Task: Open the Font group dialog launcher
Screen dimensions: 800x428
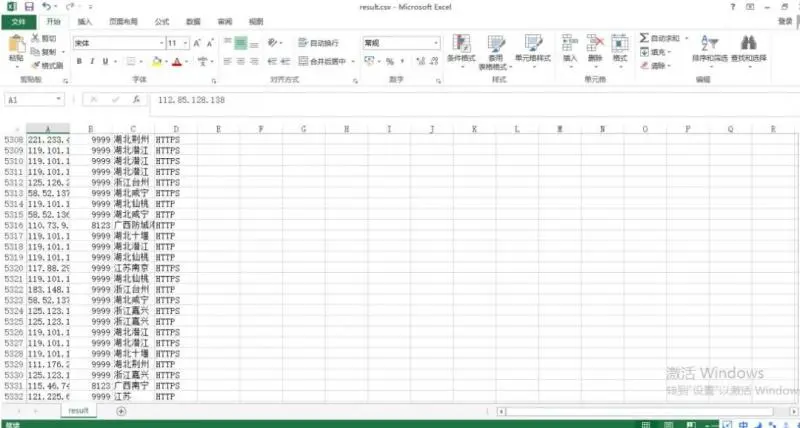Action: (x=214, y=81)
